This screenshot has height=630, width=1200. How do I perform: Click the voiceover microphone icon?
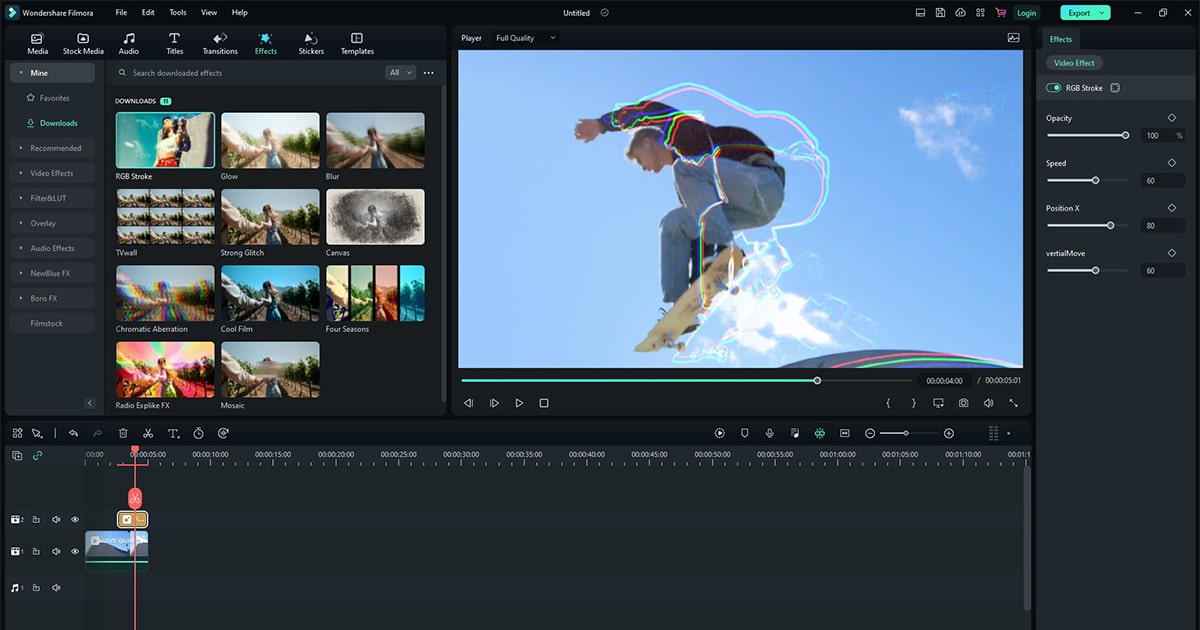tap(769, 433)
